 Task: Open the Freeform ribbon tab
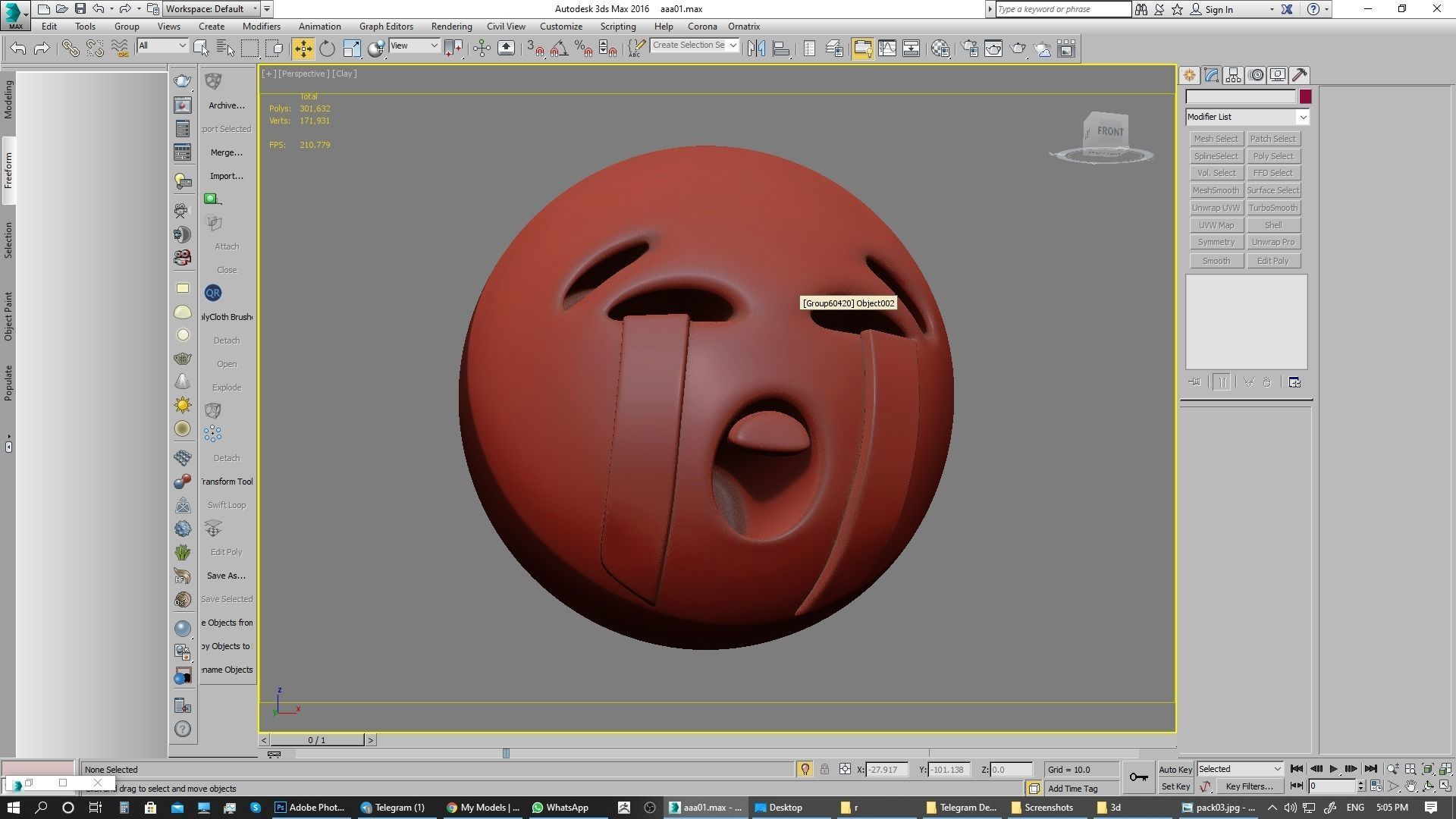[8, 171]
